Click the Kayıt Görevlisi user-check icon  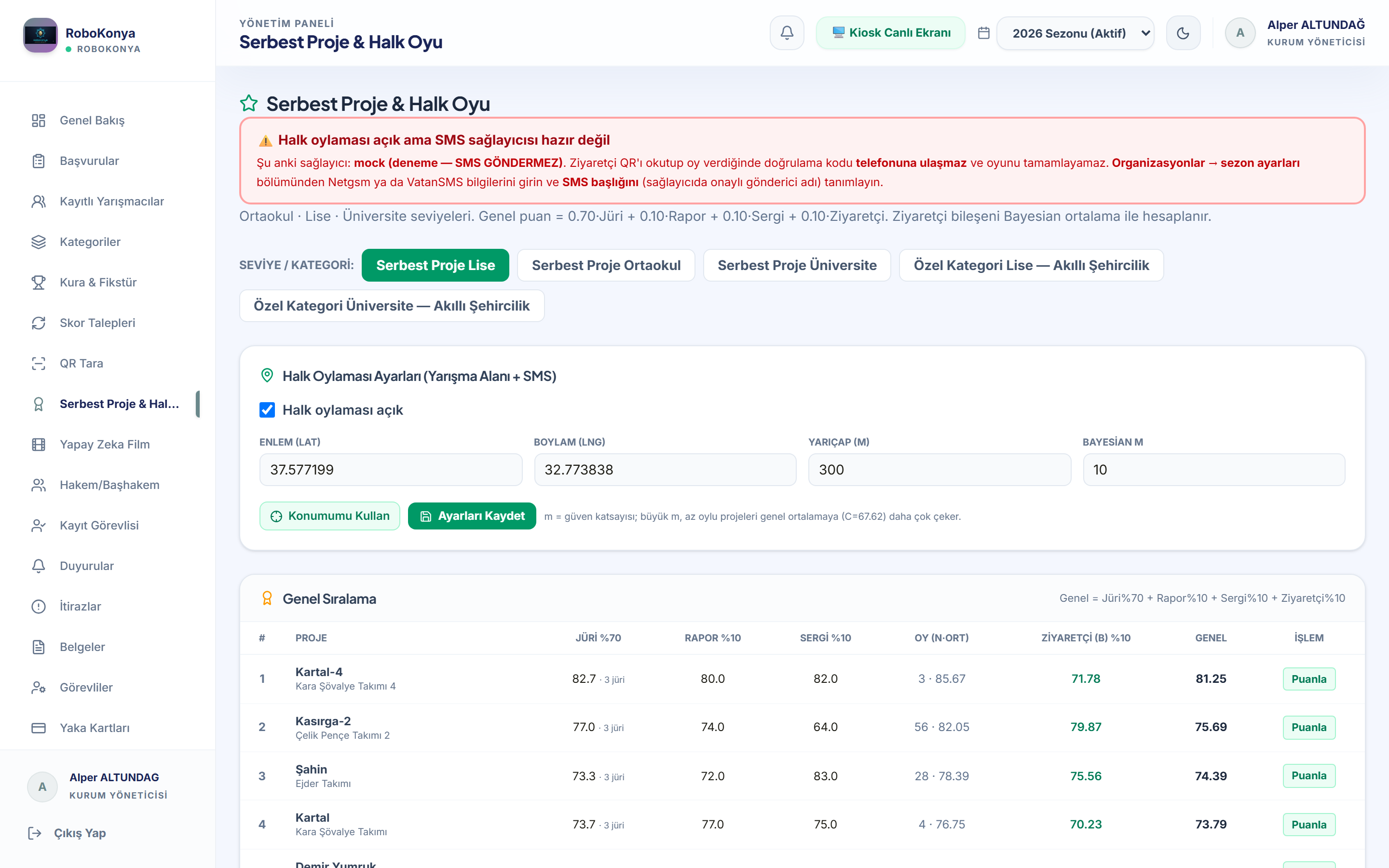coord(39,525)
